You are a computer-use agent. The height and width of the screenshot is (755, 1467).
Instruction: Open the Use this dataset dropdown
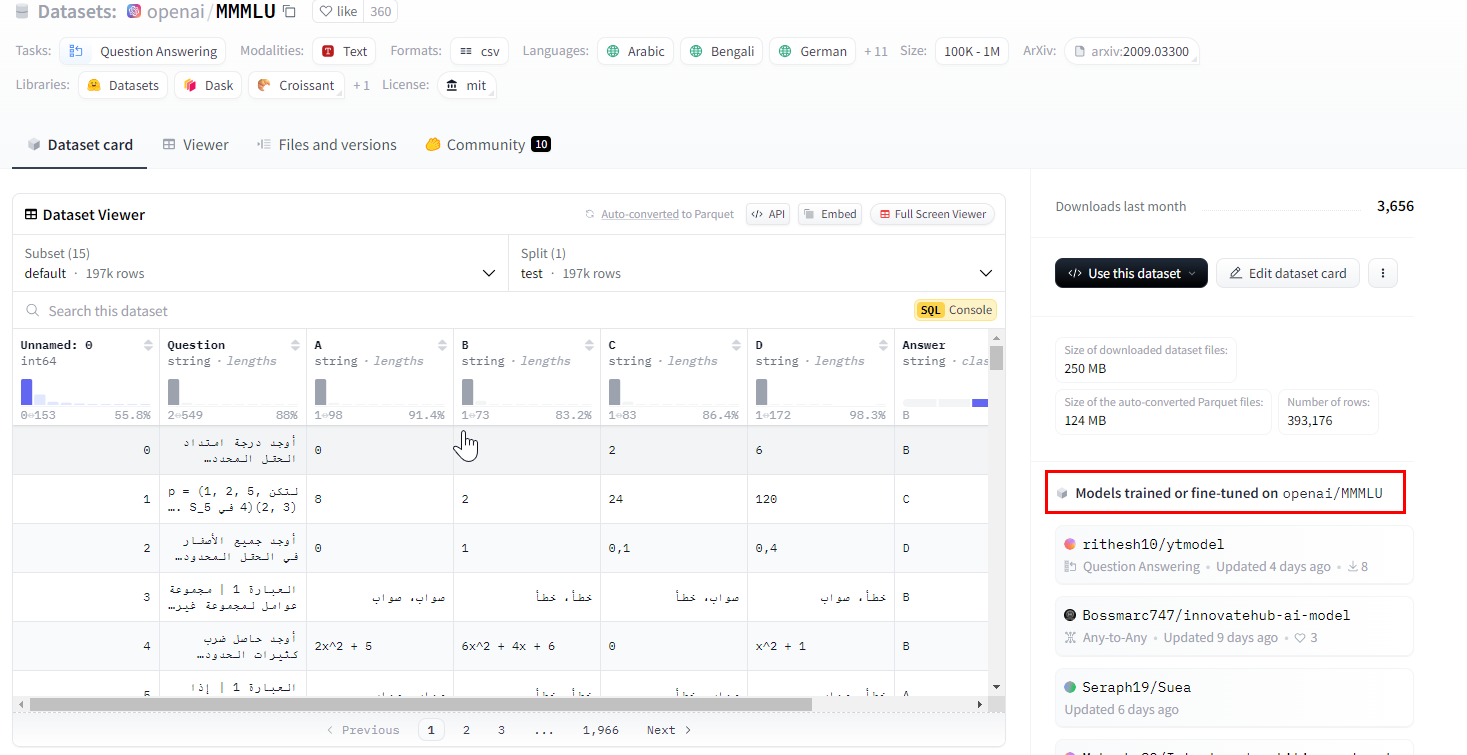click(x=1130, y=273)
